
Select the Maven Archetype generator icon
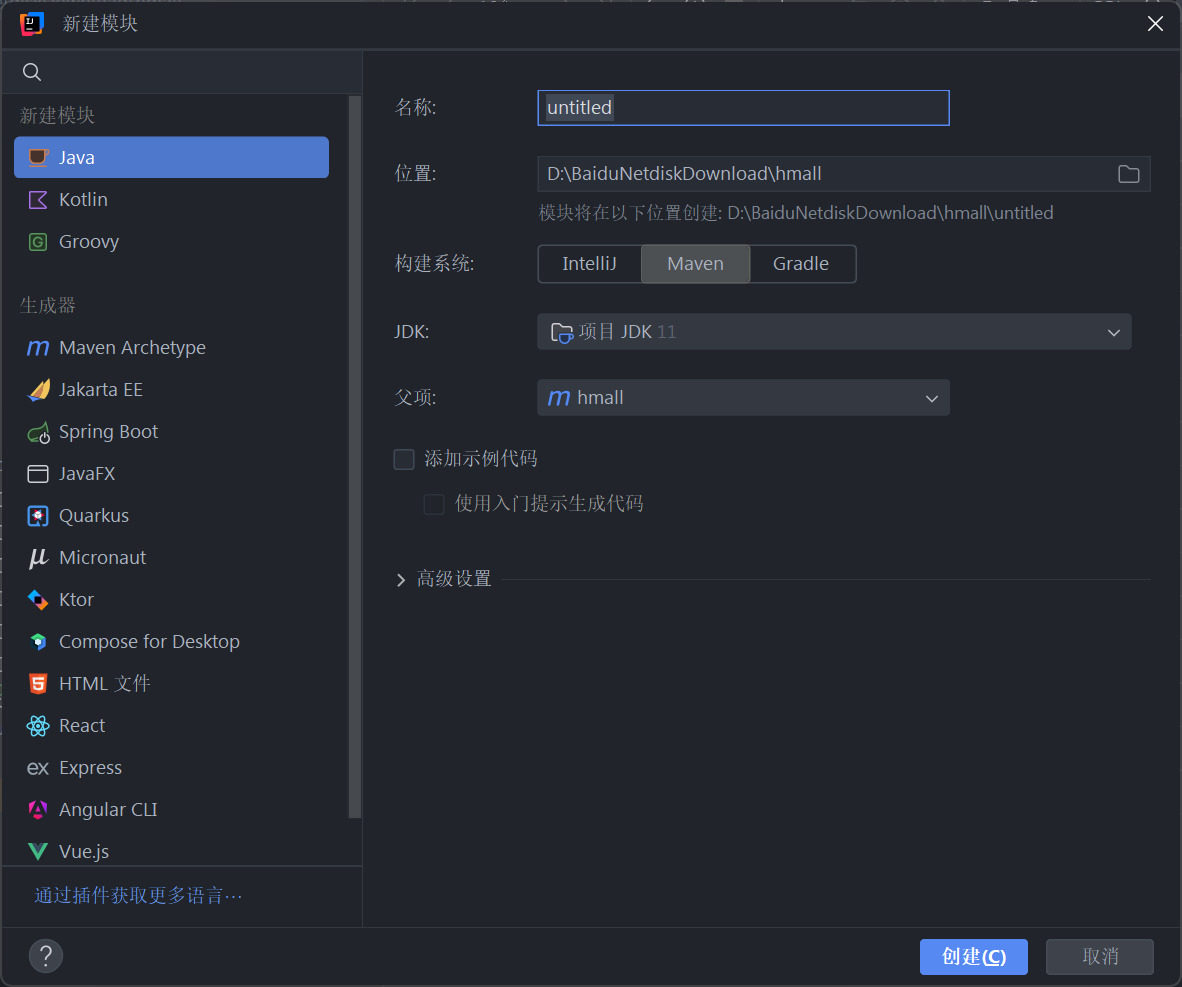38,348
